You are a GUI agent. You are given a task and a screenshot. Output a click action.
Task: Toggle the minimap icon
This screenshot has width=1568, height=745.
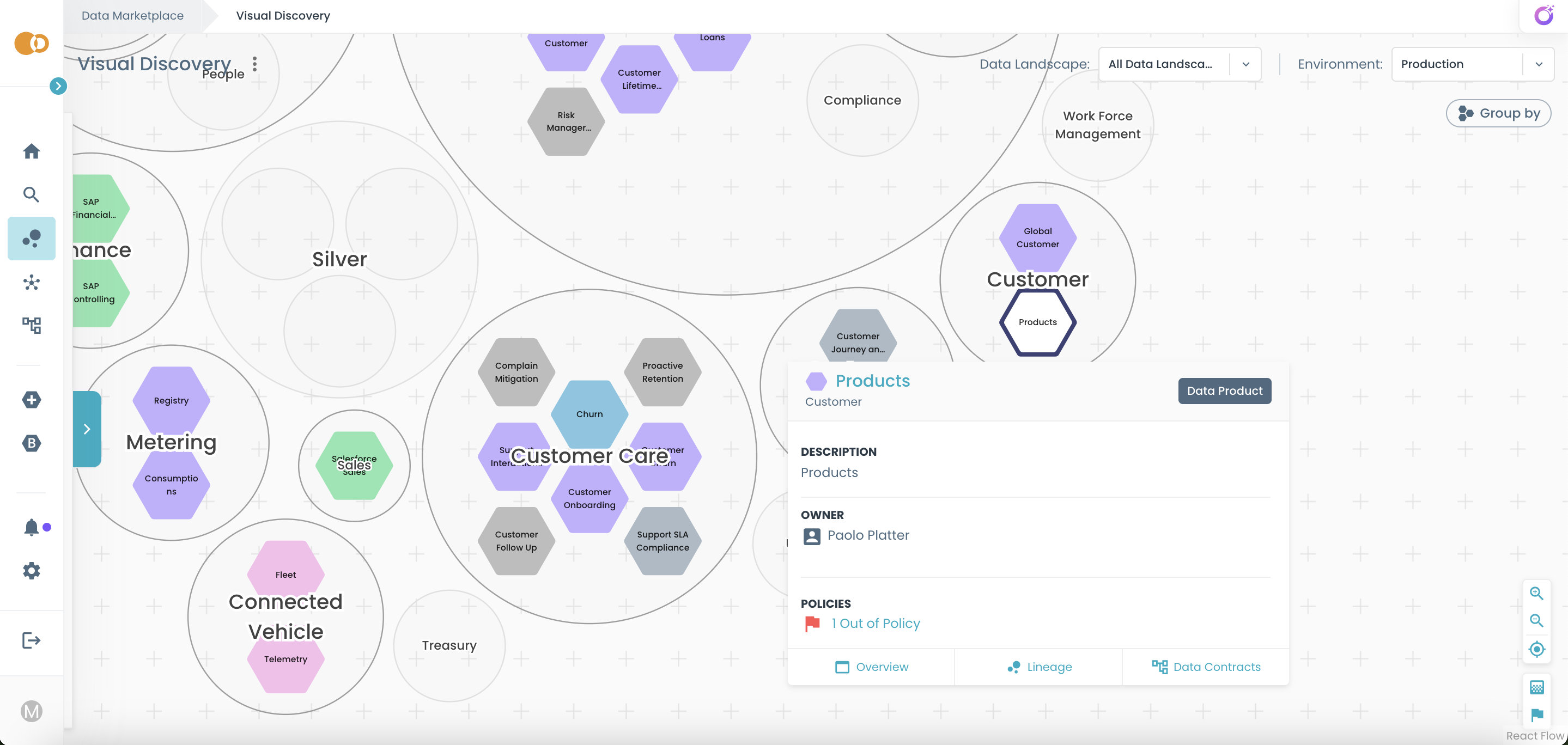coord(1536,688)
